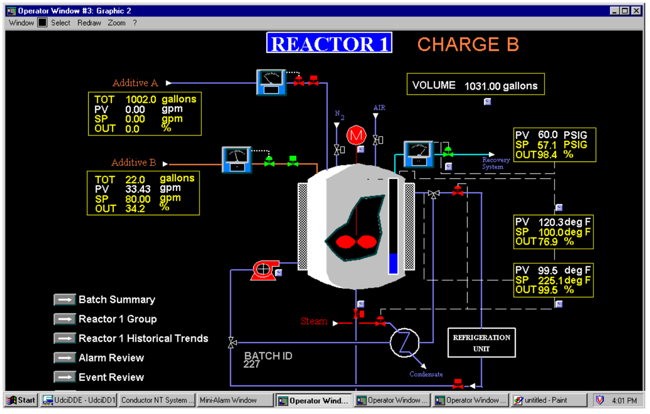Click the green recovery system vent valve
This screenshot has width=650, height=414.
[447, 152]
